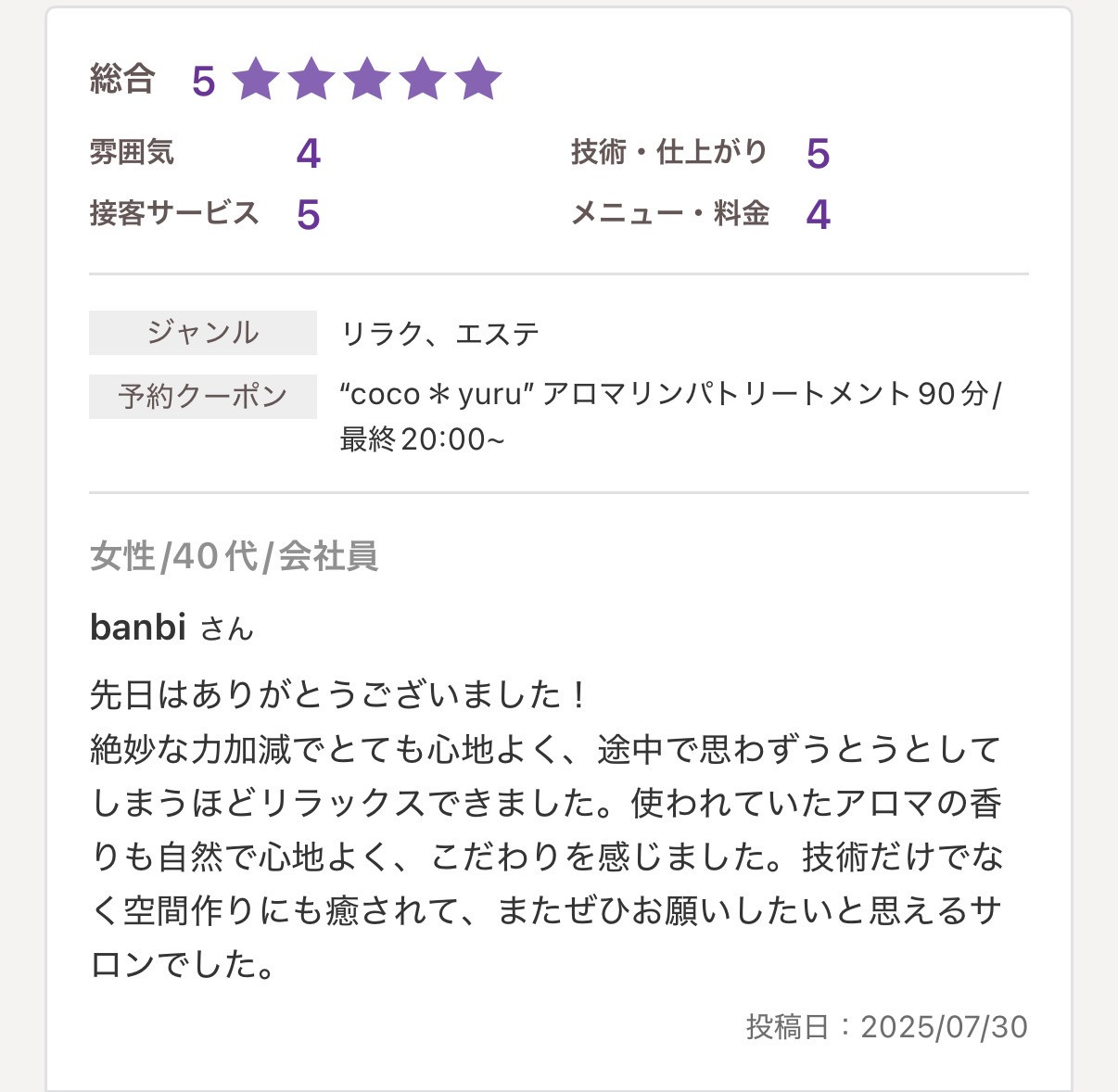This screenshot has width=1118, height=1092.
Task: Click the メニュー・料金 rating label
Action: pos(670,213)
